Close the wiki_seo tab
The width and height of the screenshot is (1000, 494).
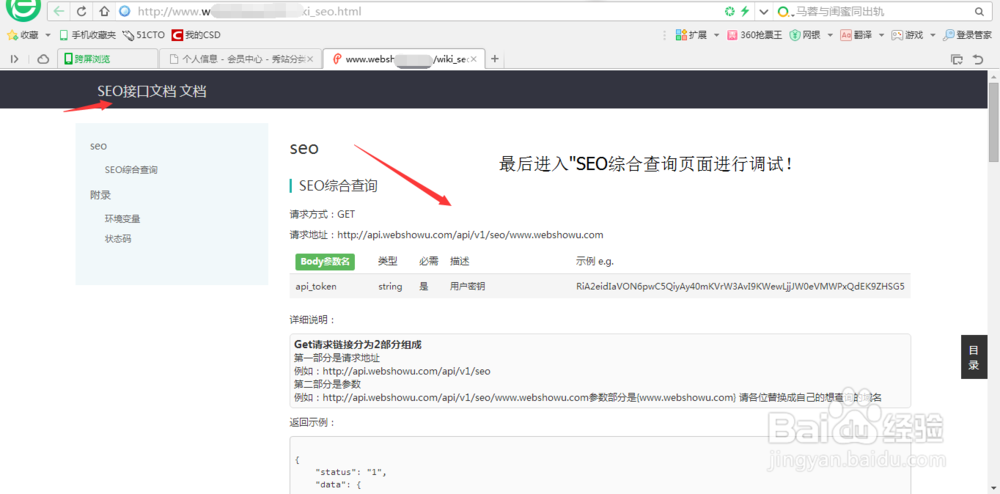474,59
